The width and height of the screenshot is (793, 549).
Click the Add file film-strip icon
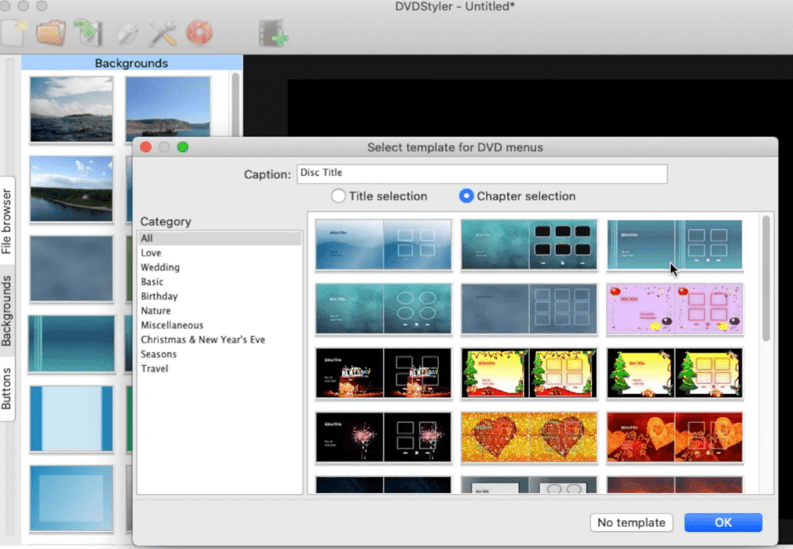pyautogui.click(x=272, y=33)
